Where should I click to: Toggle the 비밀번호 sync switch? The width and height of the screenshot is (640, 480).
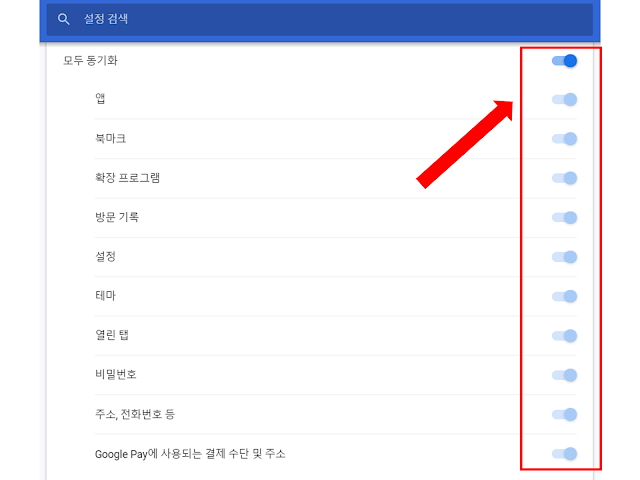pos(564,375)
